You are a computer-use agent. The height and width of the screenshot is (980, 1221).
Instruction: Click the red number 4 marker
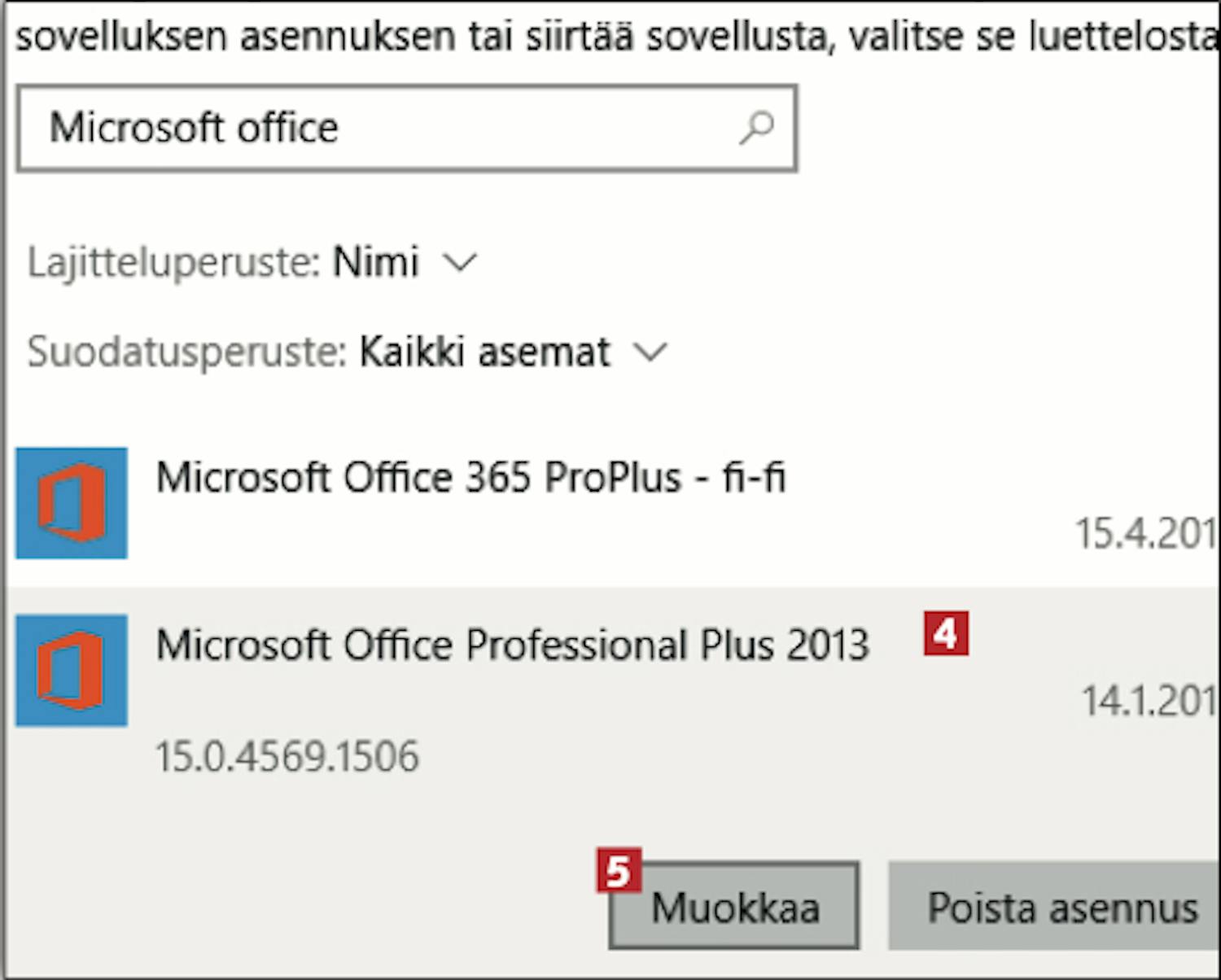[x=946, y=633]
